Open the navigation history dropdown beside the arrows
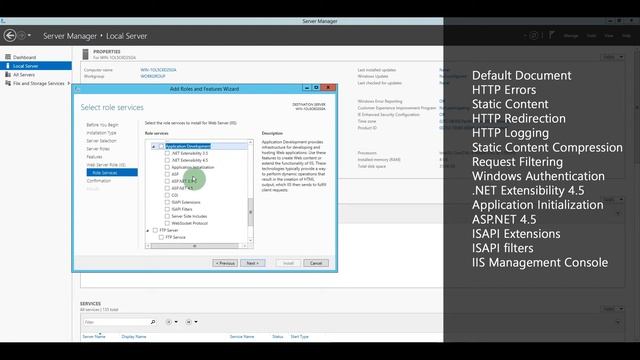 pyautogui.click(x=29, y=36)
